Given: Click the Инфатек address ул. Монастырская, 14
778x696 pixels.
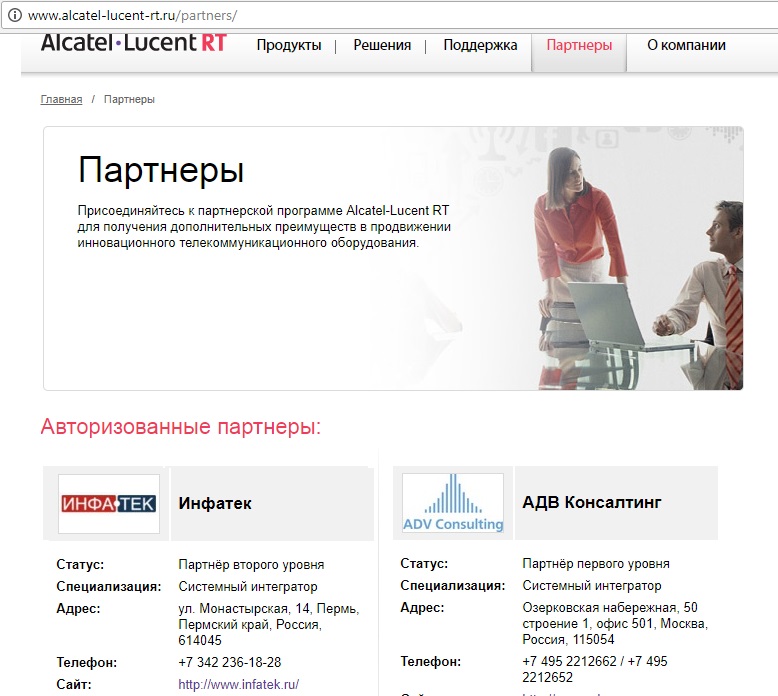Looking at the screenshot, I should click(268, 624).
